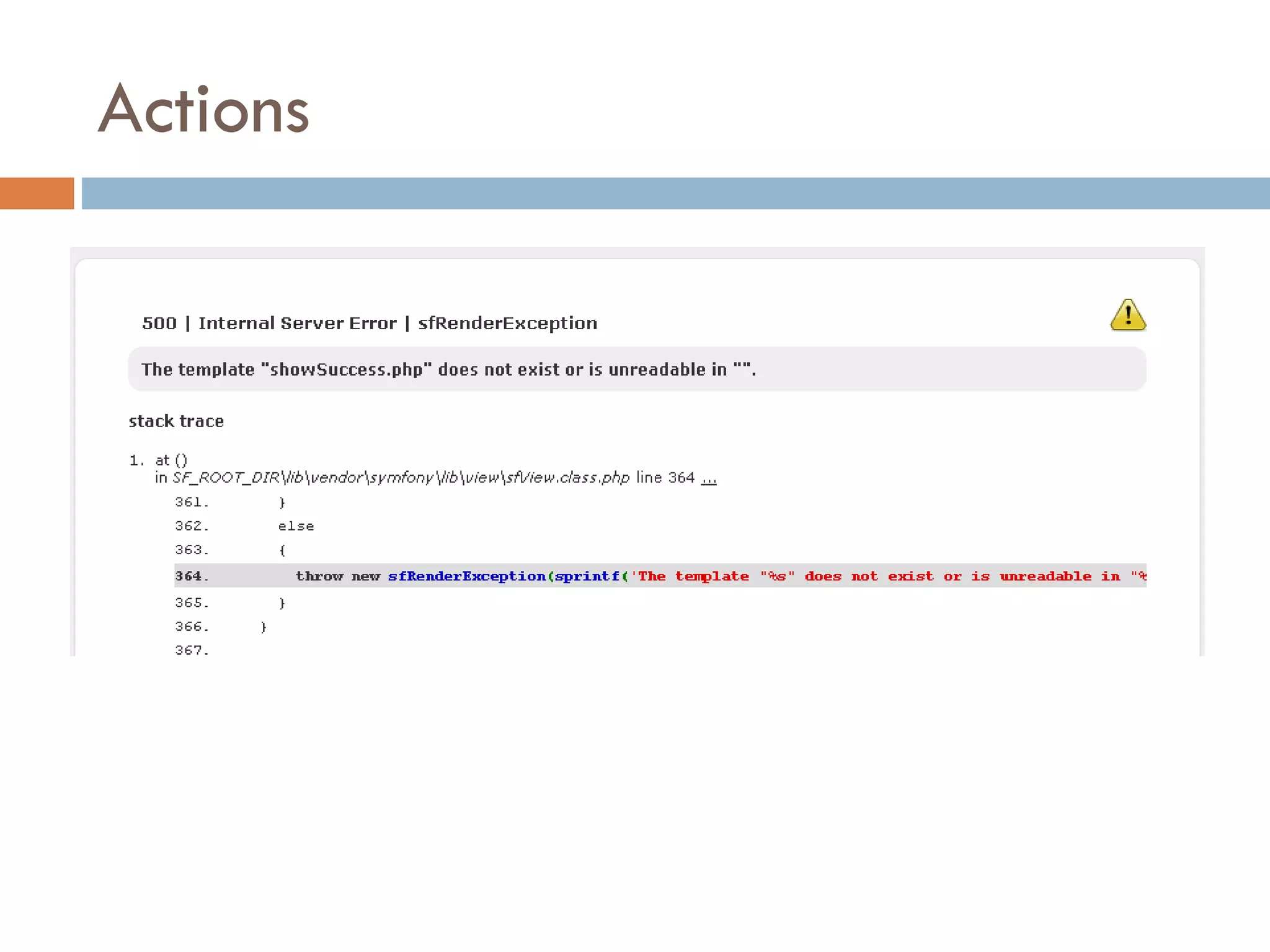The image size is (1270, 952).
Task: Click code line 362 with 'else'
Action: (x=296, y=526)
